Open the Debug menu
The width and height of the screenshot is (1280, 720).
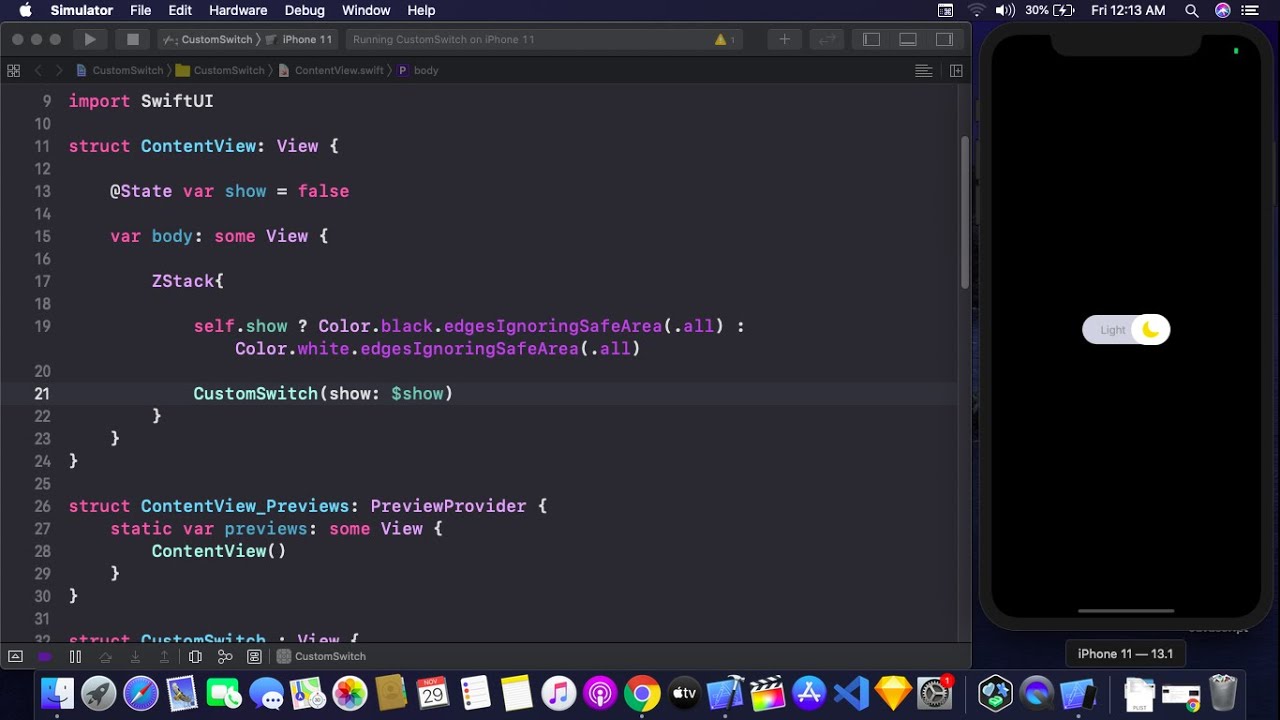(x=304, y=10)
